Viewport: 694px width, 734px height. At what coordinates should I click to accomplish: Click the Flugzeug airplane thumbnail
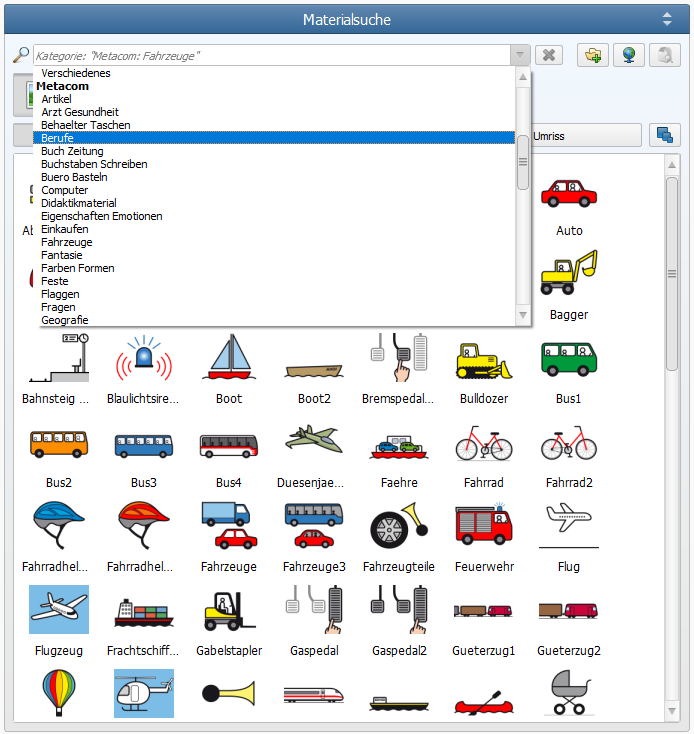(59, 613)
